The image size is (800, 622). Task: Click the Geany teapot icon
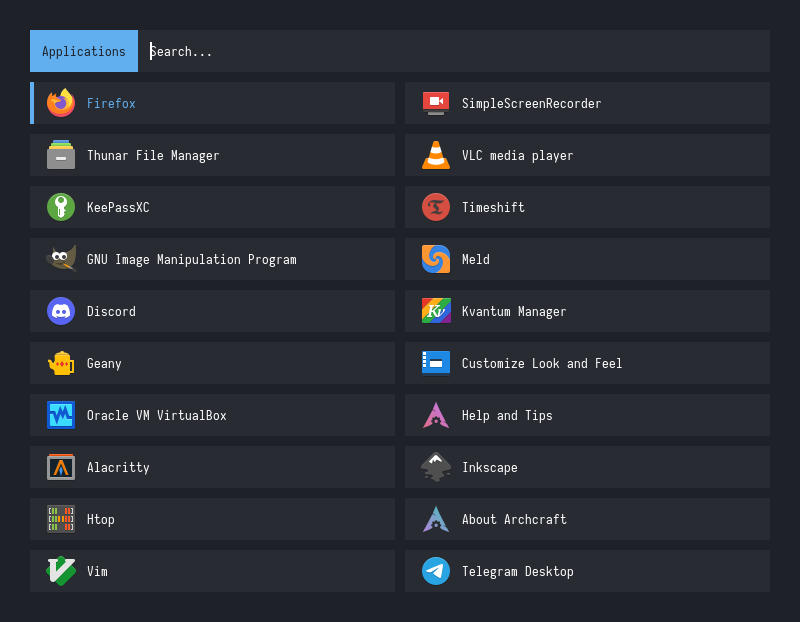[61, 363]
